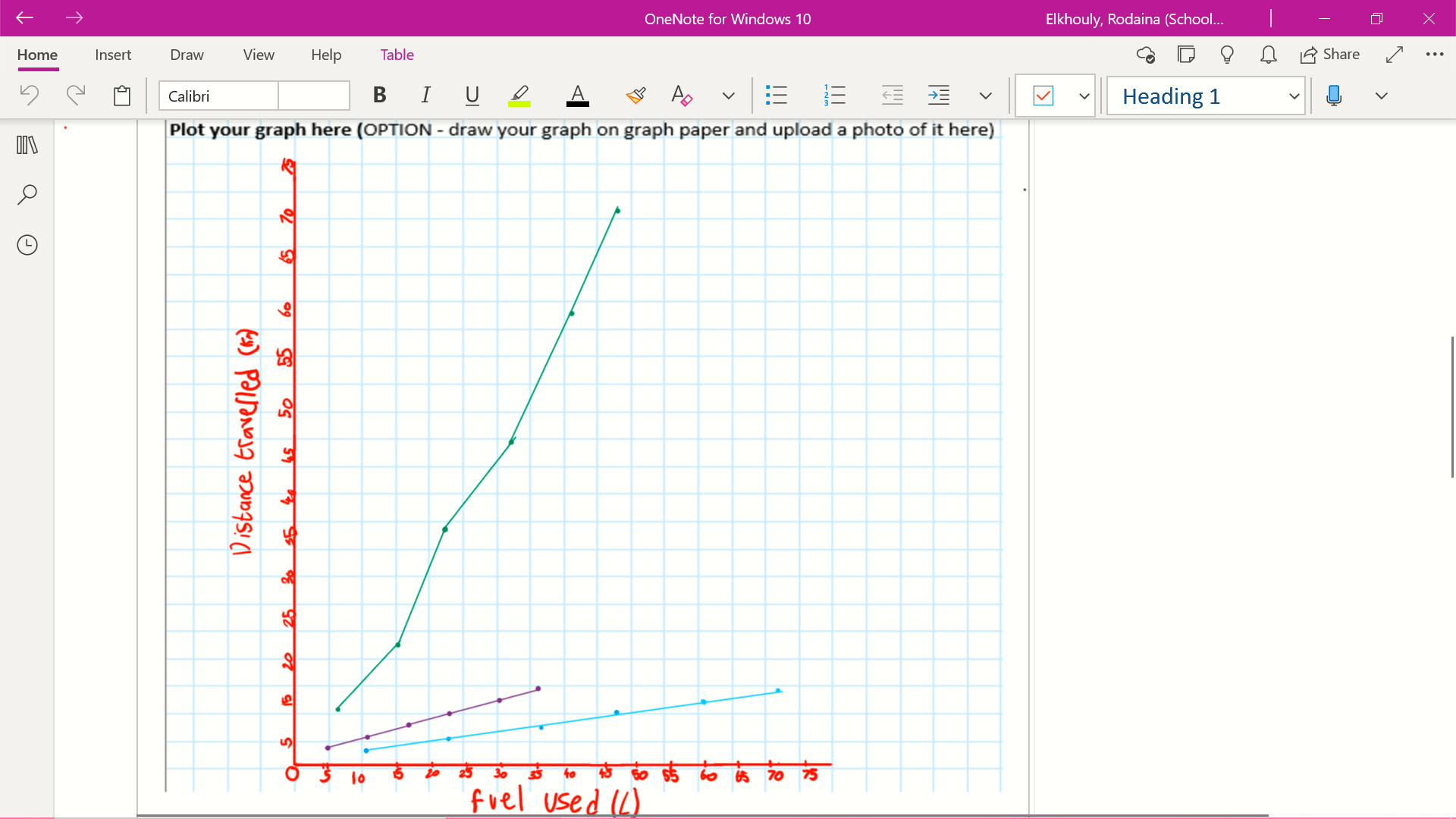
Task: Decrease paragraph indent
Action: [x=893, y=96]
